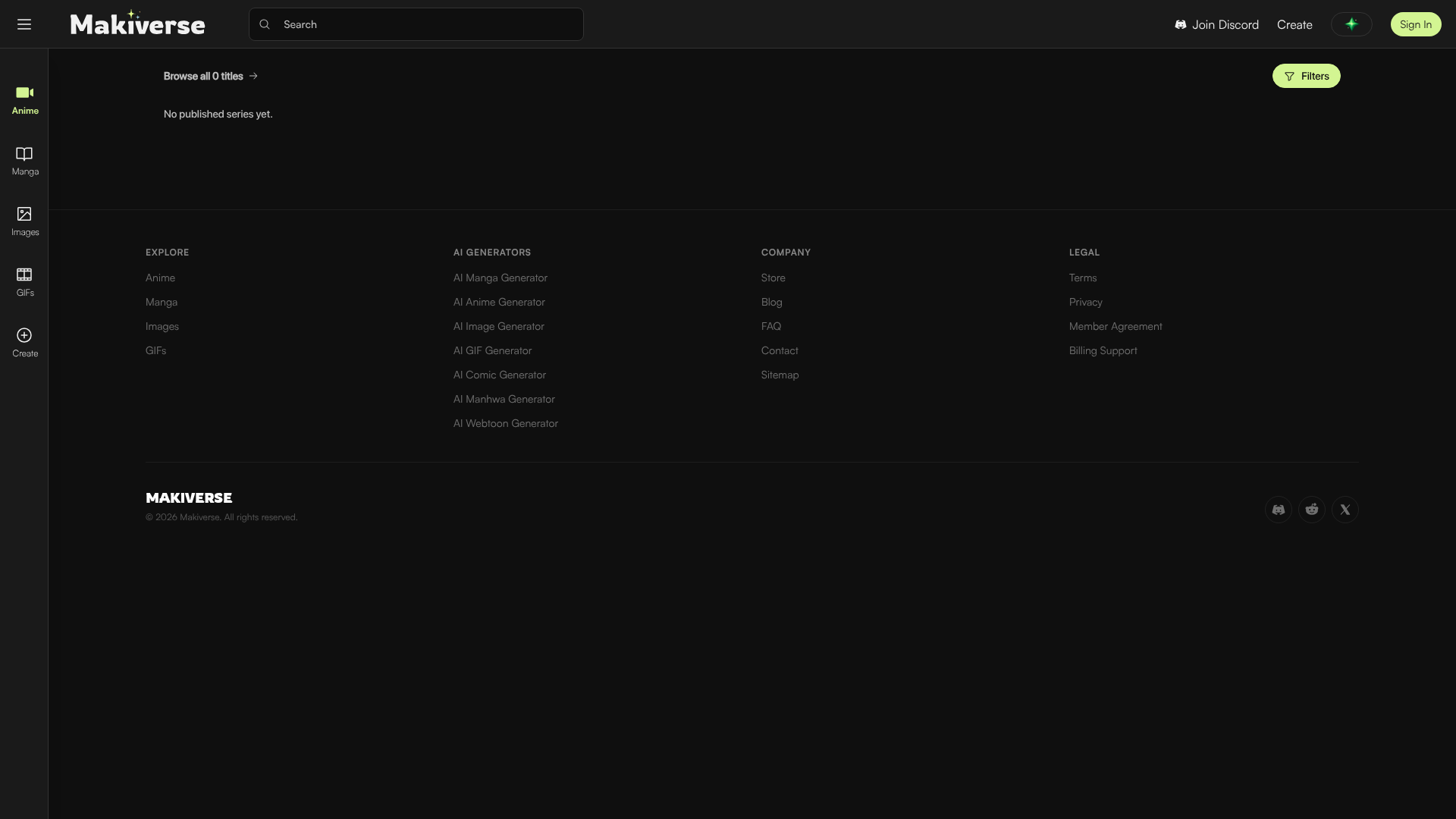Open the Contact link
Viewport: 1456px width, 819px height.
pos(780,350)
